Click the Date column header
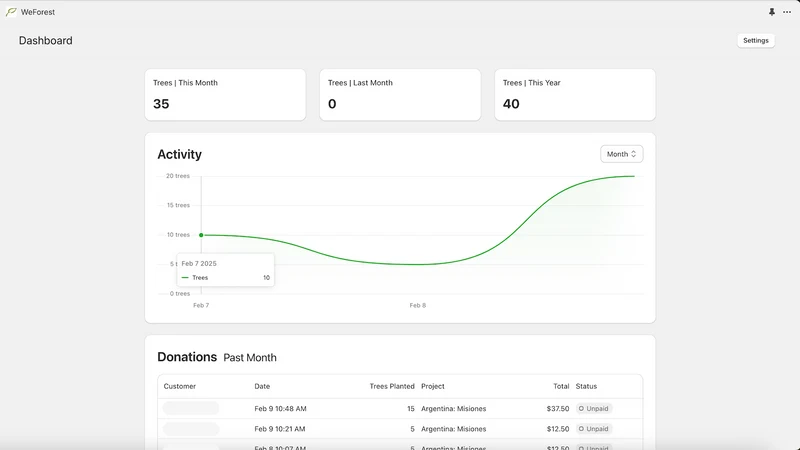Screen dimensions: 800x450 262,386
